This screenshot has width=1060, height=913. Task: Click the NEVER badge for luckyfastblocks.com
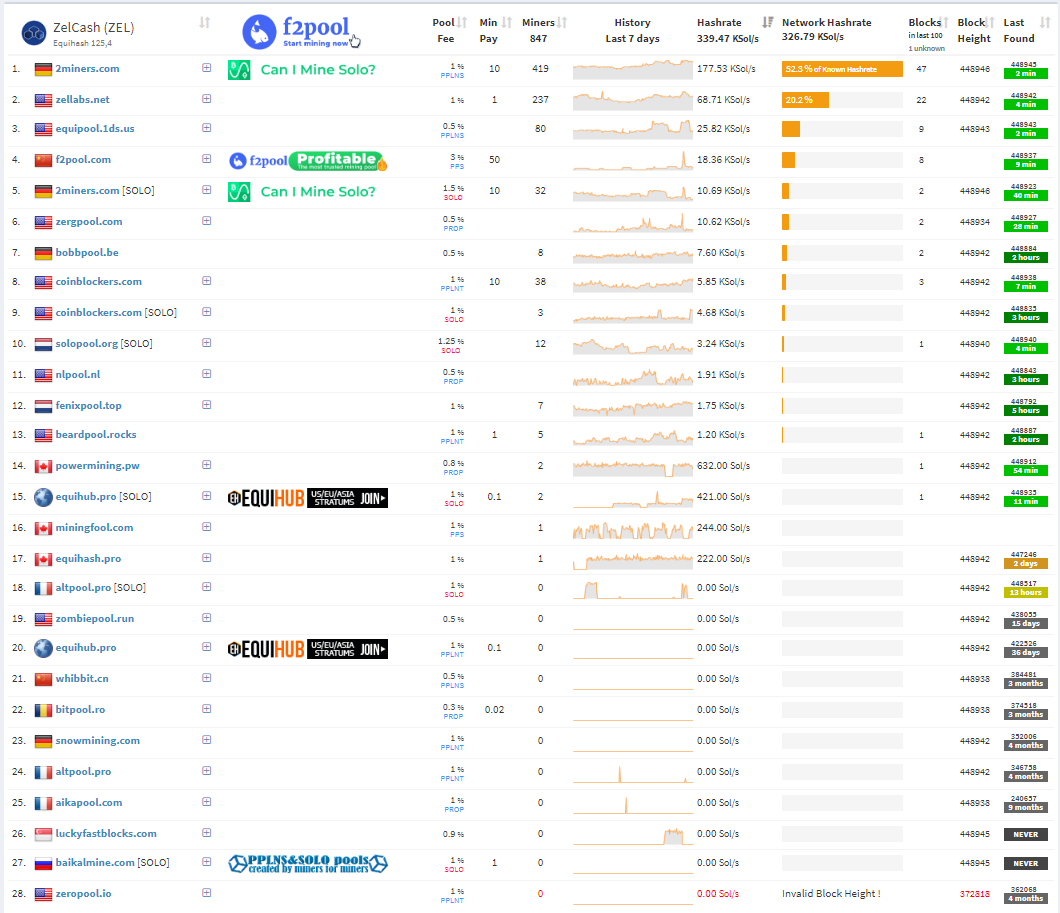[1026, 835]
